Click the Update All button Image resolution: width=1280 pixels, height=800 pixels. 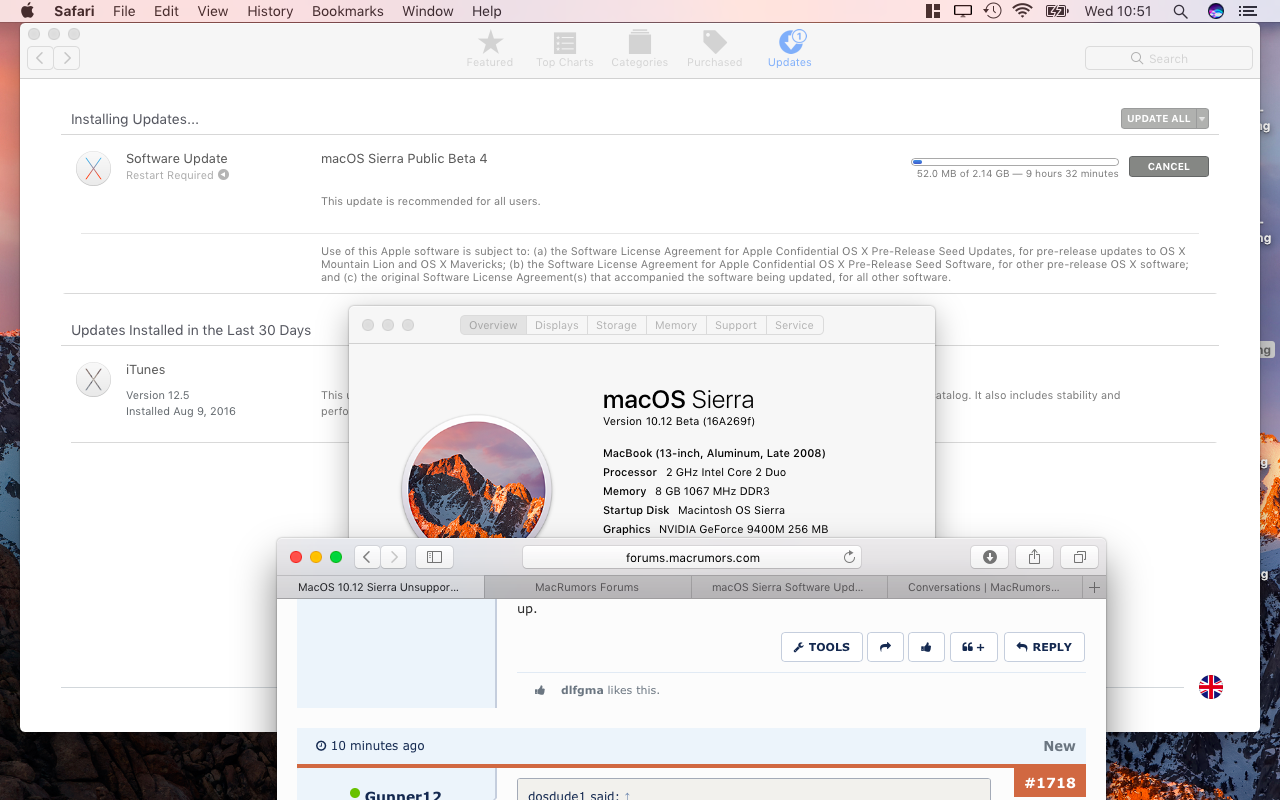[1158, 118]
